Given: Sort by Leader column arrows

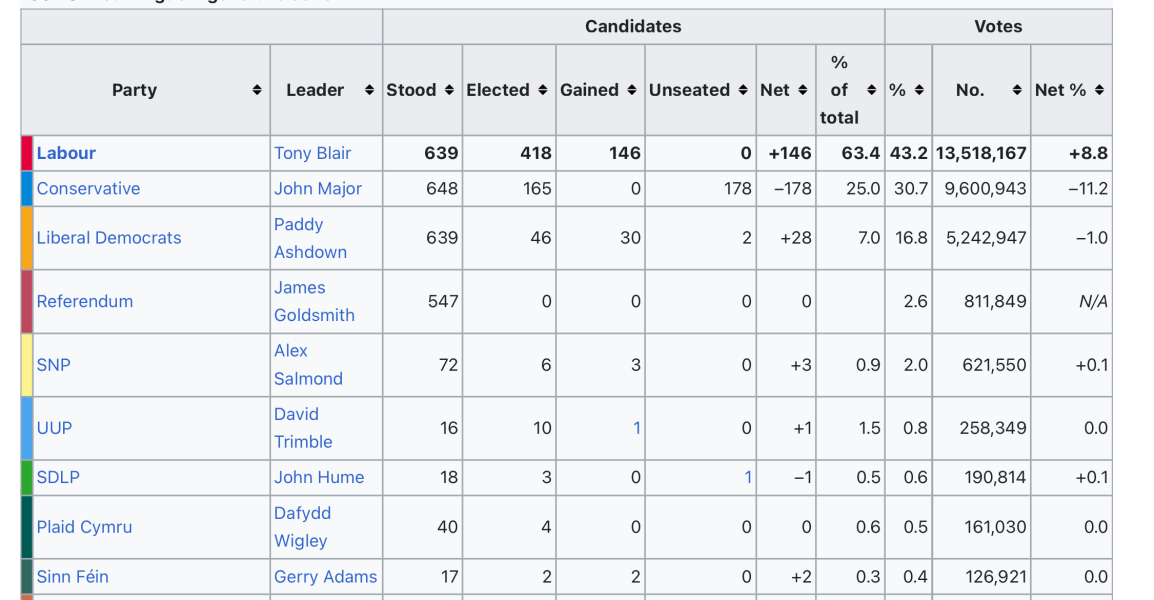Looking at the screenshot, I should (369, 90).
